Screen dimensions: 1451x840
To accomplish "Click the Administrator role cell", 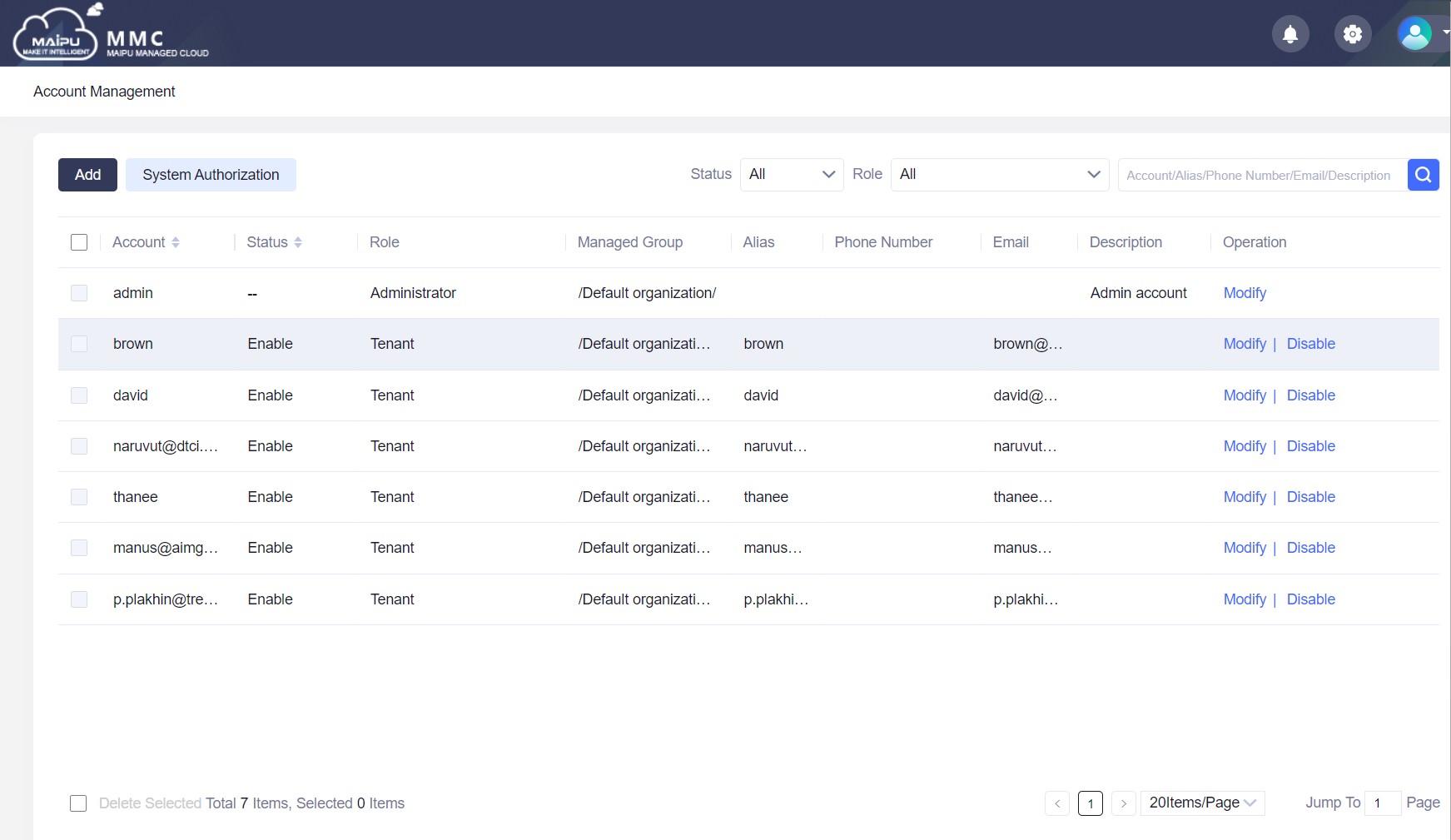I will (413, 293).
